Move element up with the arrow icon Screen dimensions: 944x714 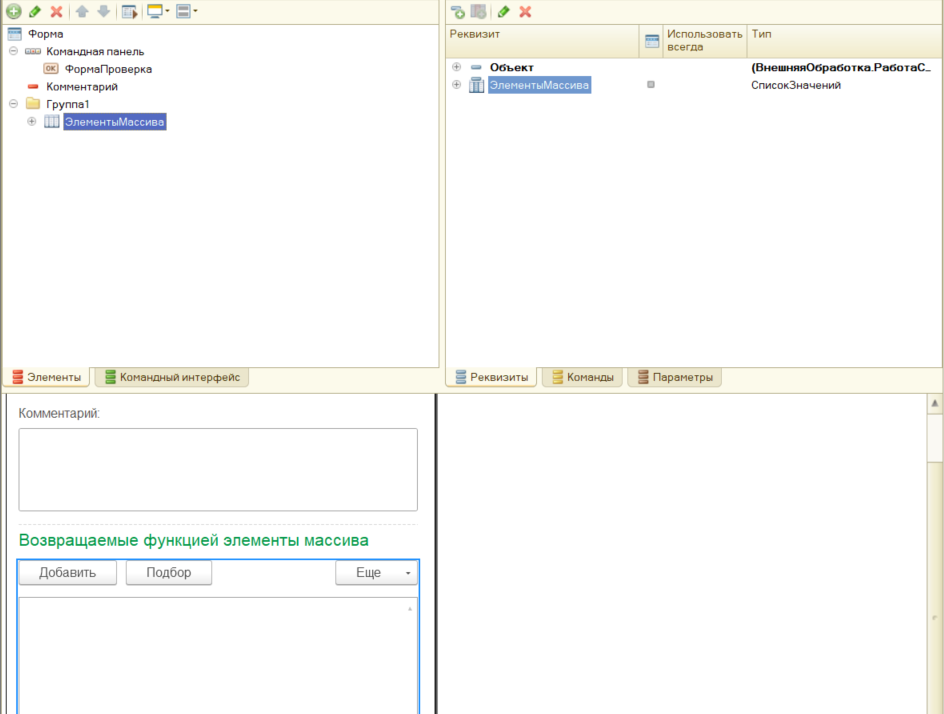[x=83, y=11]
